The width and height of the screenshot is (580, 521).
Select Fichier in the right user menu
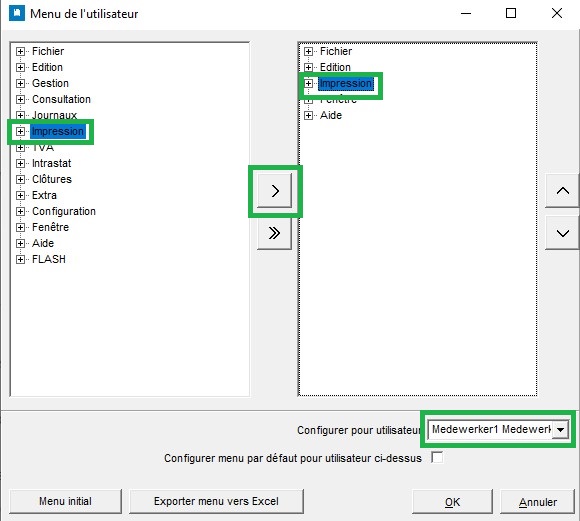click(336, 51)
